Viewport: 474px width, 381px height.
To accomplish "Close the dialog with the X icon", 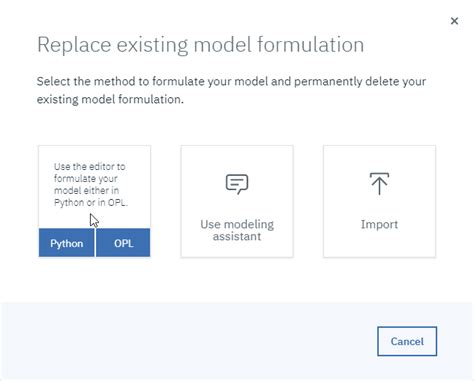I will (454, 21).
